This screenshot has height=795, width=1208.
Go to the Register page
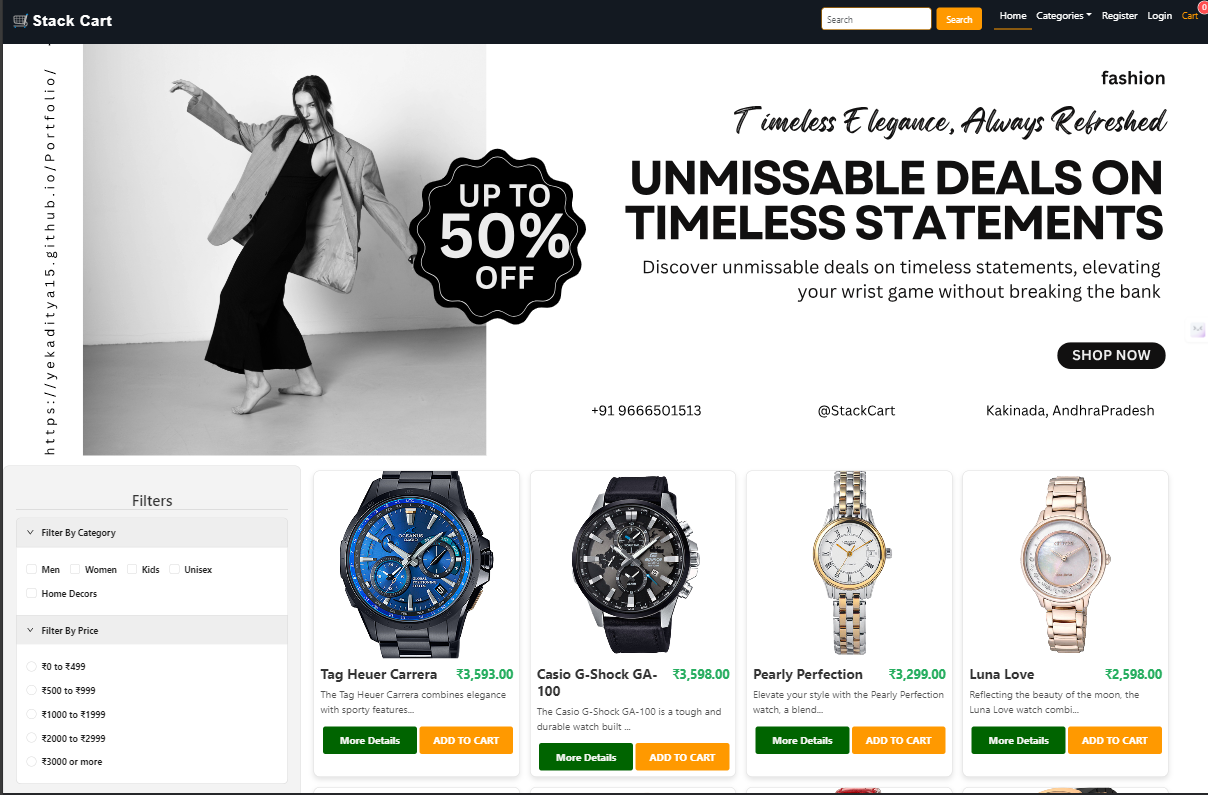(x=1119, y=16)
